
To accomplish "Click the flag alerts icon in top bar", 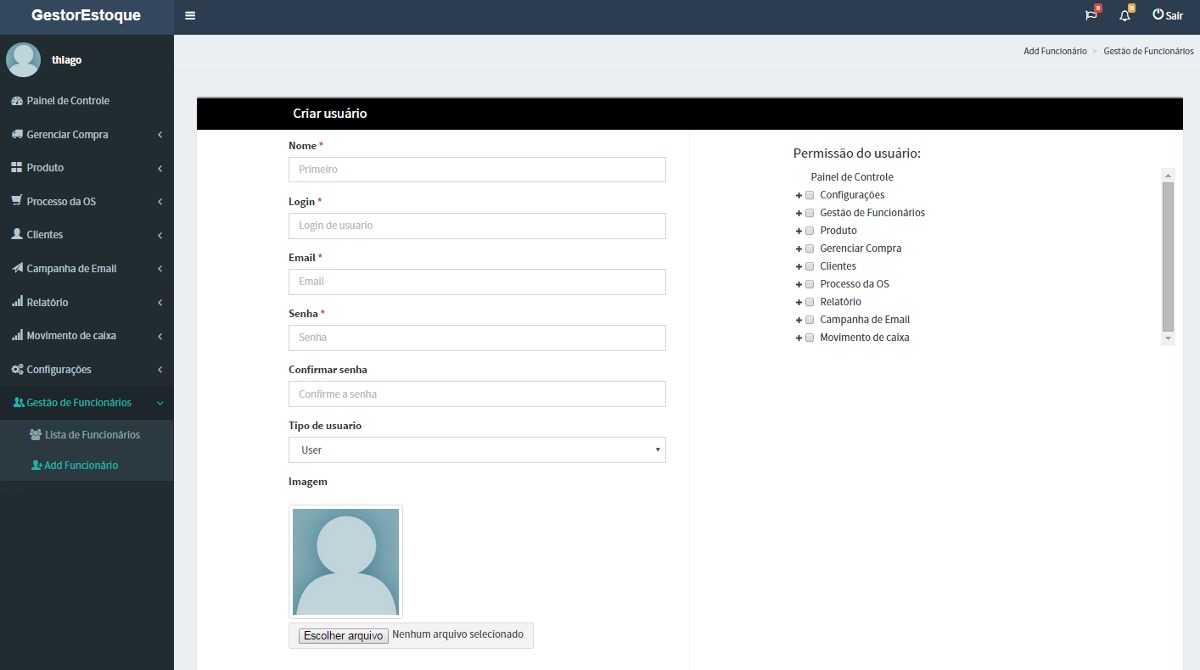I will point(1091,16).
